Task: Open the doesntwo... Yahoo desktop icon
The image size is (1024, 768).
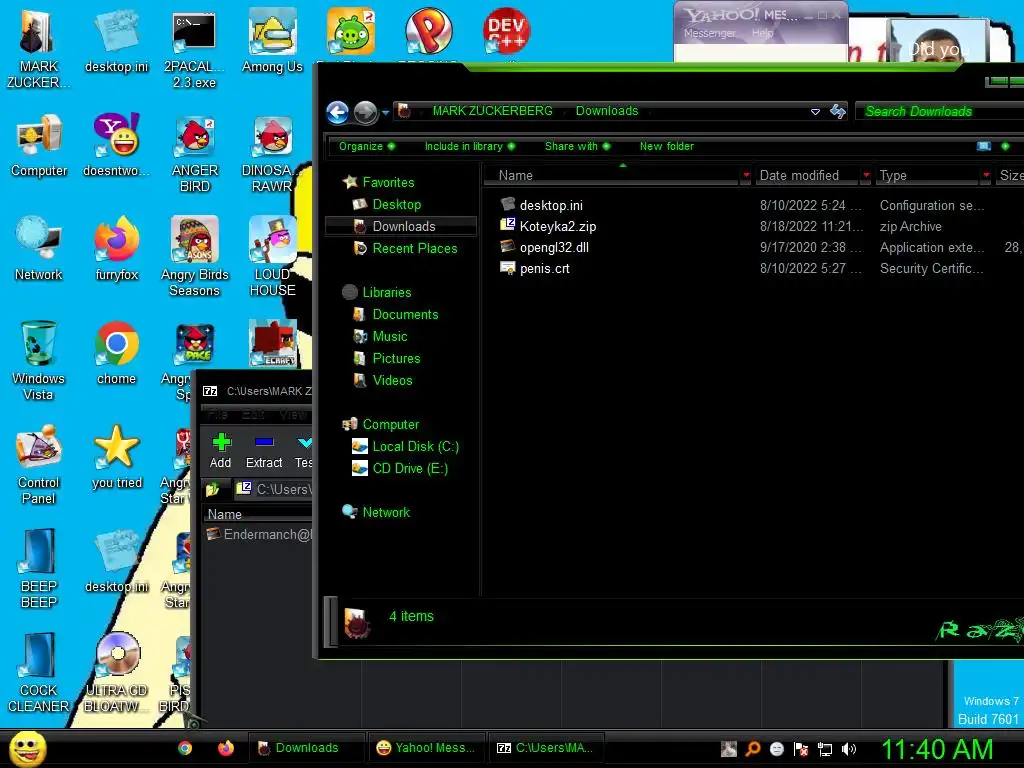Action: coord(116,145)
